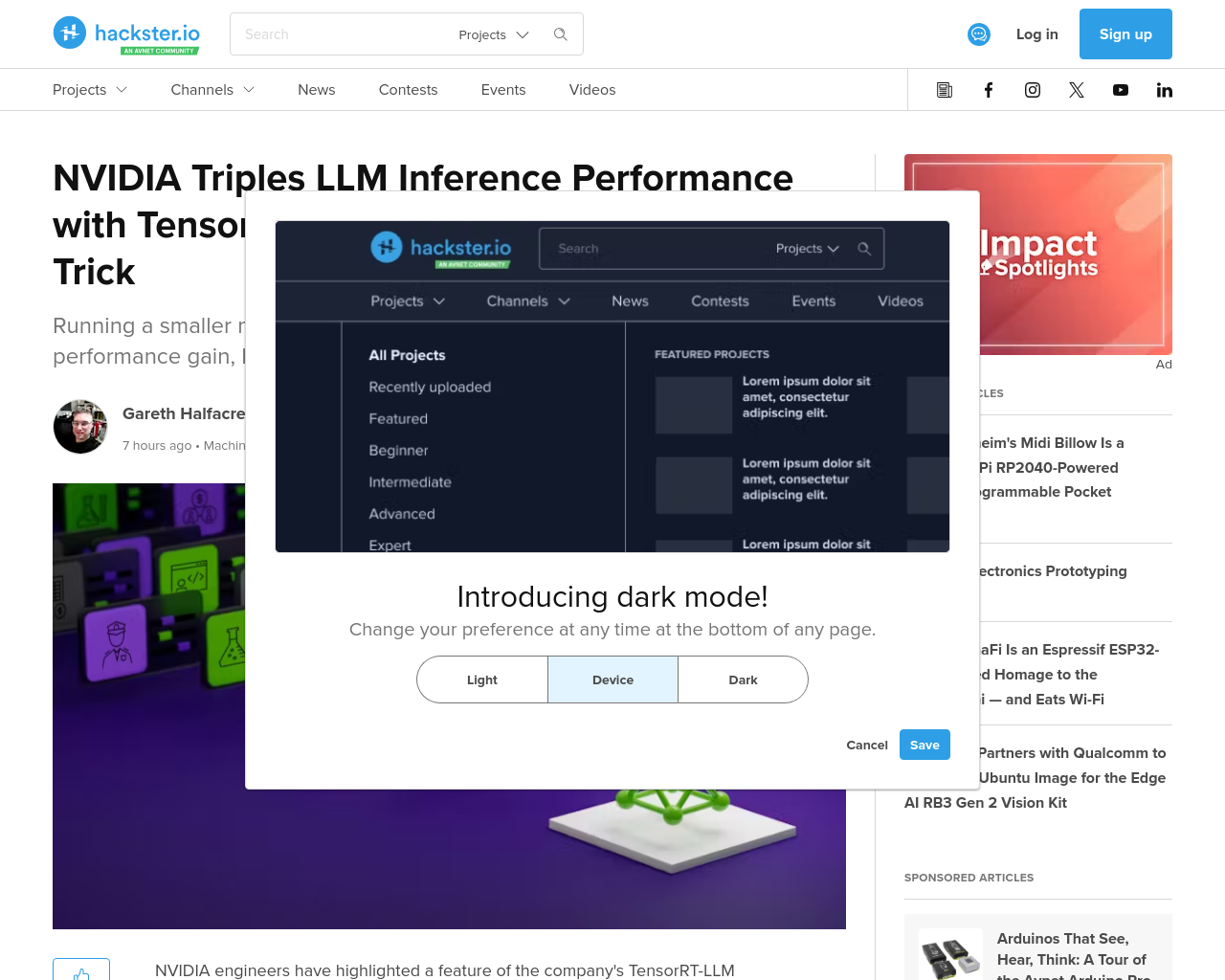Click the search magnifier icon
This screenshot has width=1225, height=980.
tap(561, 34)
